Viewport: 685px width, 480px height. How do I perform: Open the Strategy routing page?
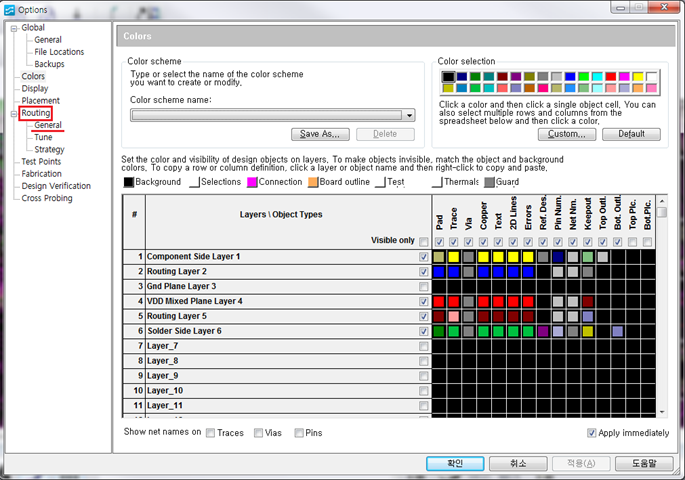49,150
